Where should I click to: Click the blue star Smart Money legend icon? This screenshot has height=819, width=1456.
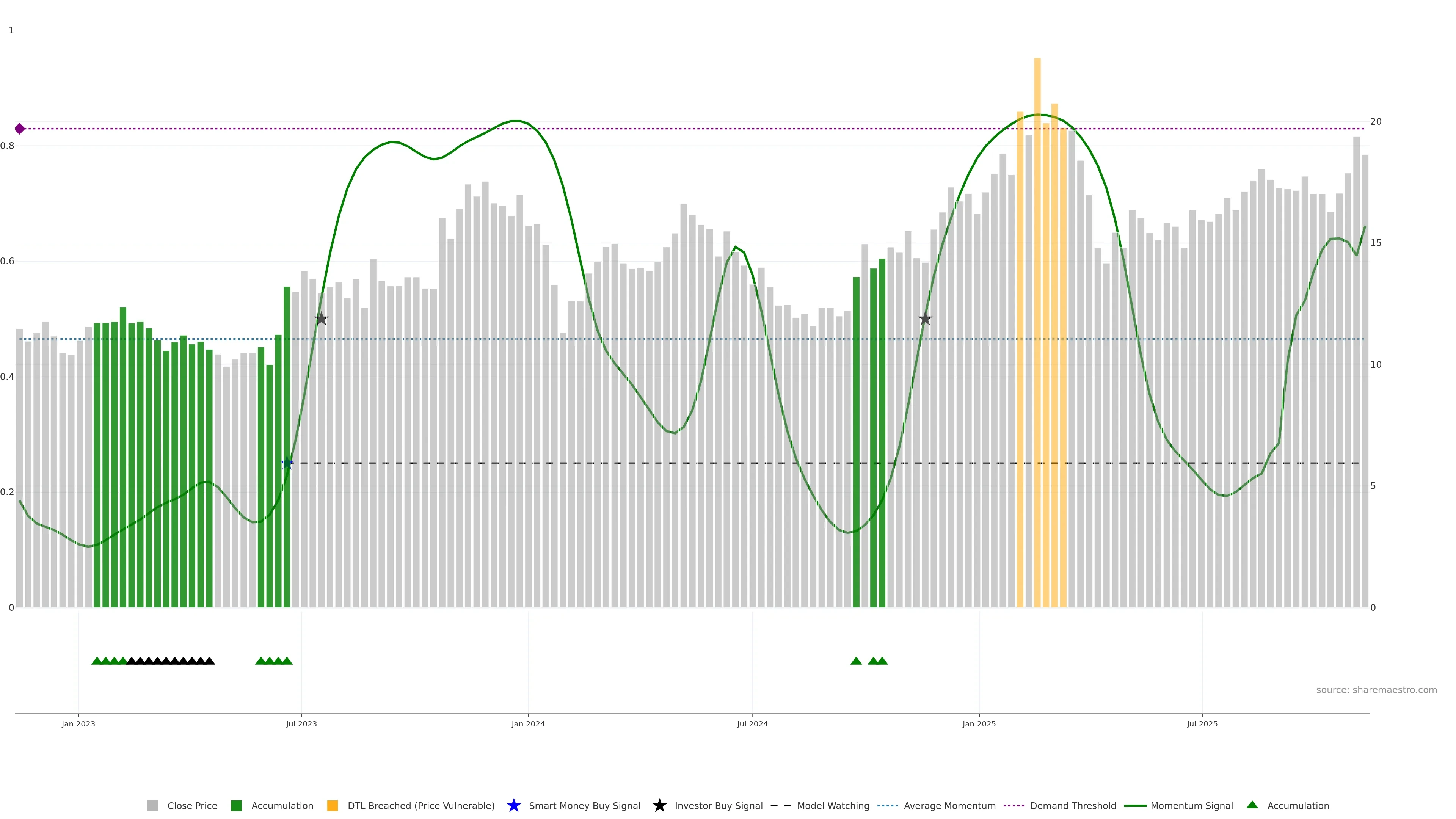click(x=513, y=805)
